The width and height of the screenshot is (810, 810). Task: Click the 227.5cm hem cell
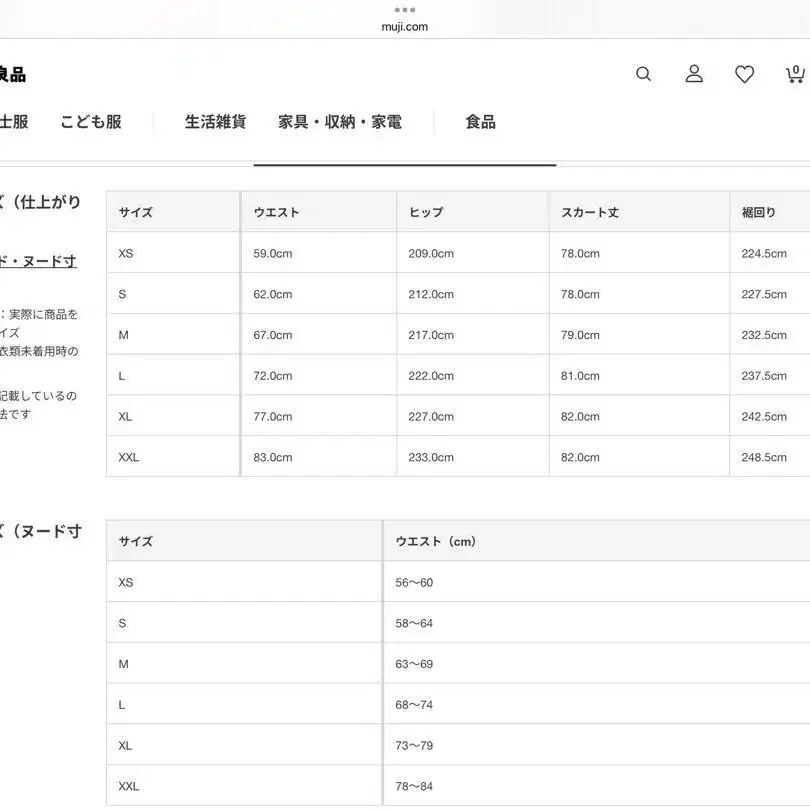point(770,294)
